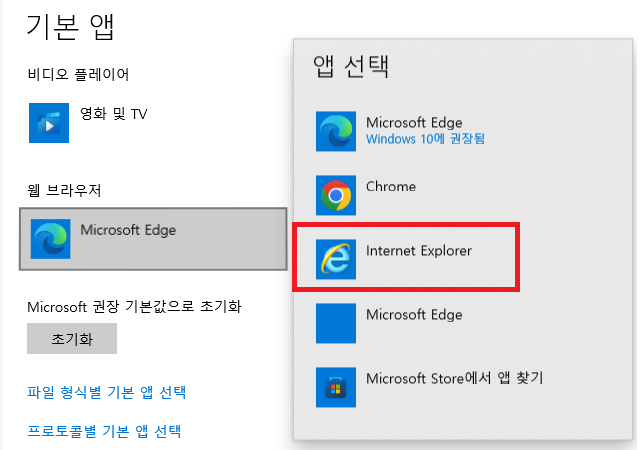
Task: Choose Chrome label in 앱 선택 list
Action: point(391,186)
